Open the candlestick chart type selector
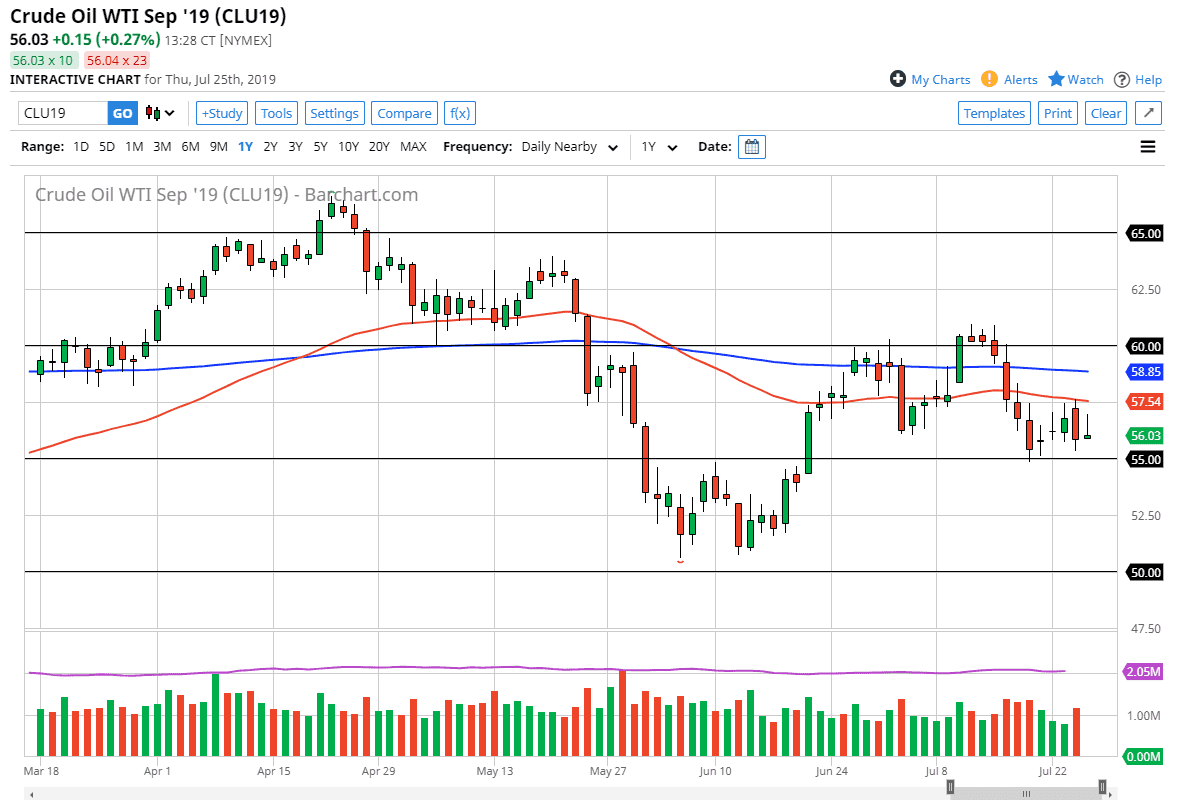This screenshot has width=1185, height=800. point(160,113)
